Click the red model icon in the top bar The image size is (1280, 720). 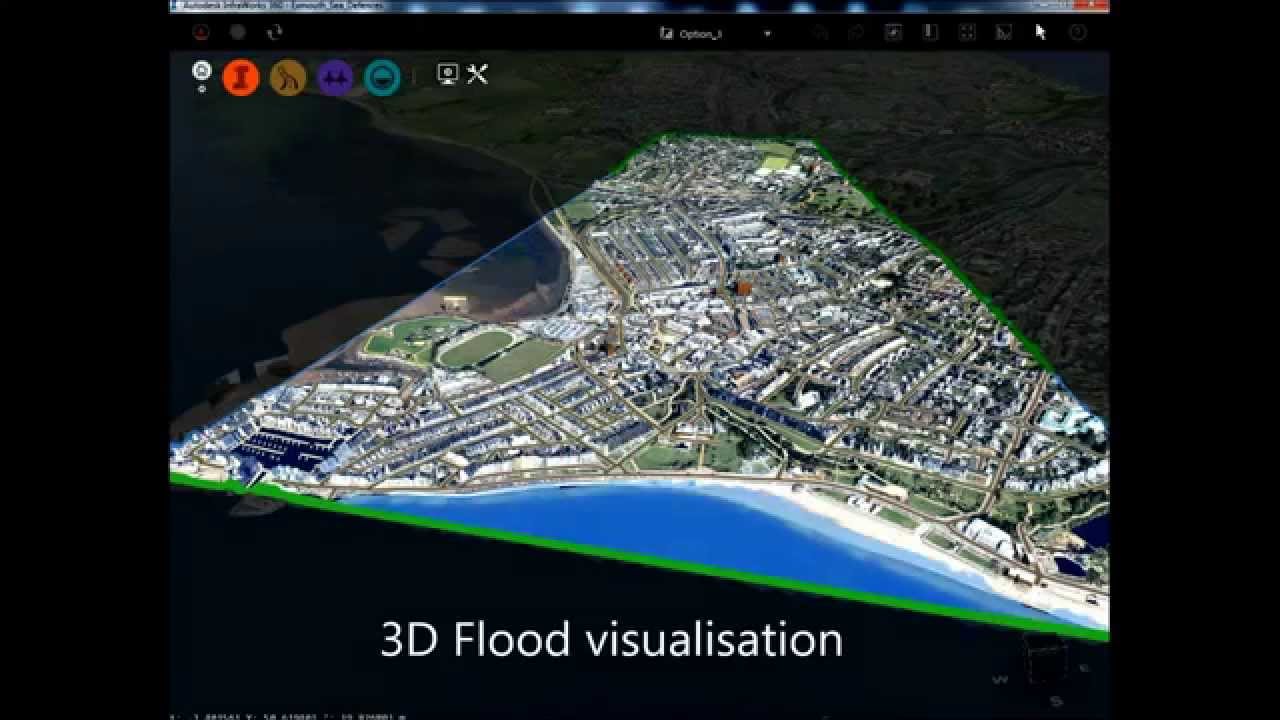(x=201, y=32)
